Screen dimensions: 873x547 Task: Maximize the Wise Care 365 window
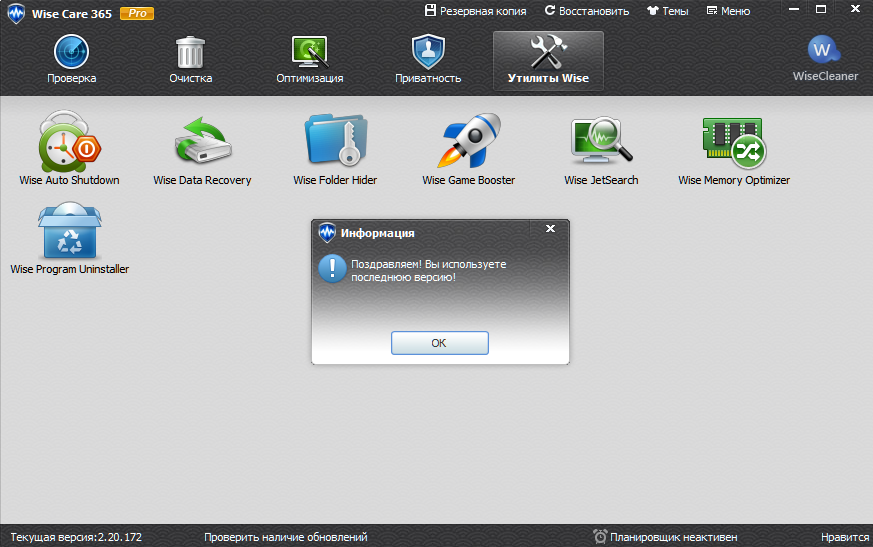point(821,9)
